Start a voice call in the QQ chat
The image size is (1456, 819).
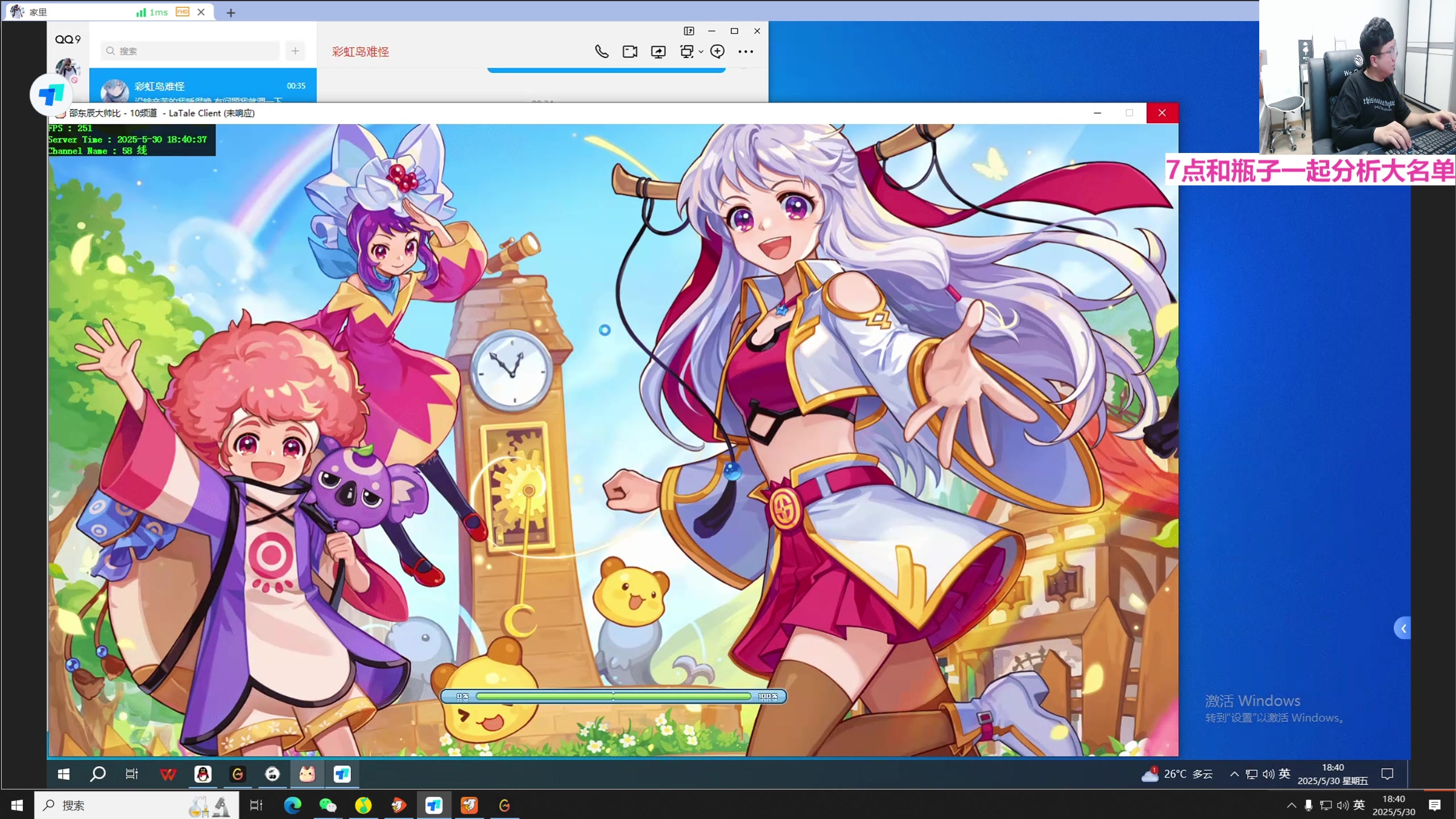click(x=602, y=52)
